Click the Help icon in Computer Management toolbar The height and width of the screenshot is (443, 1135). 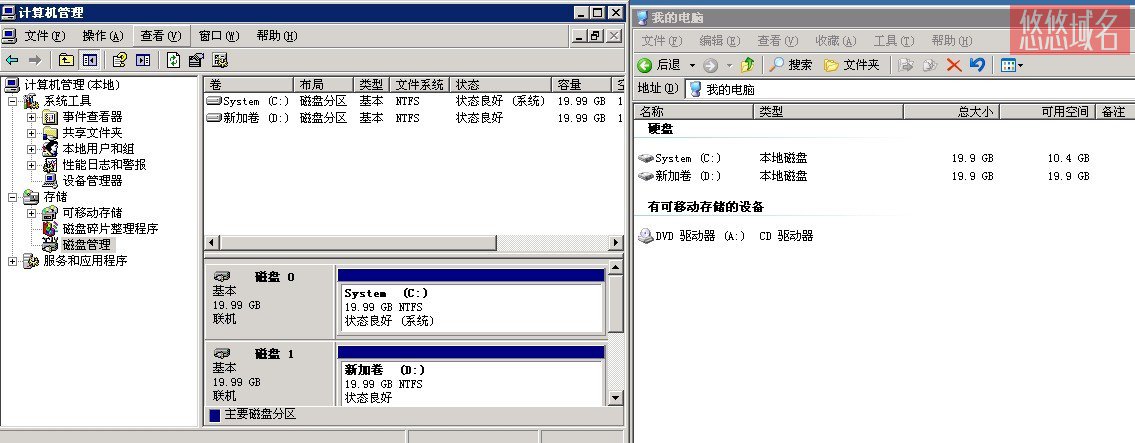tap(119, 60)
